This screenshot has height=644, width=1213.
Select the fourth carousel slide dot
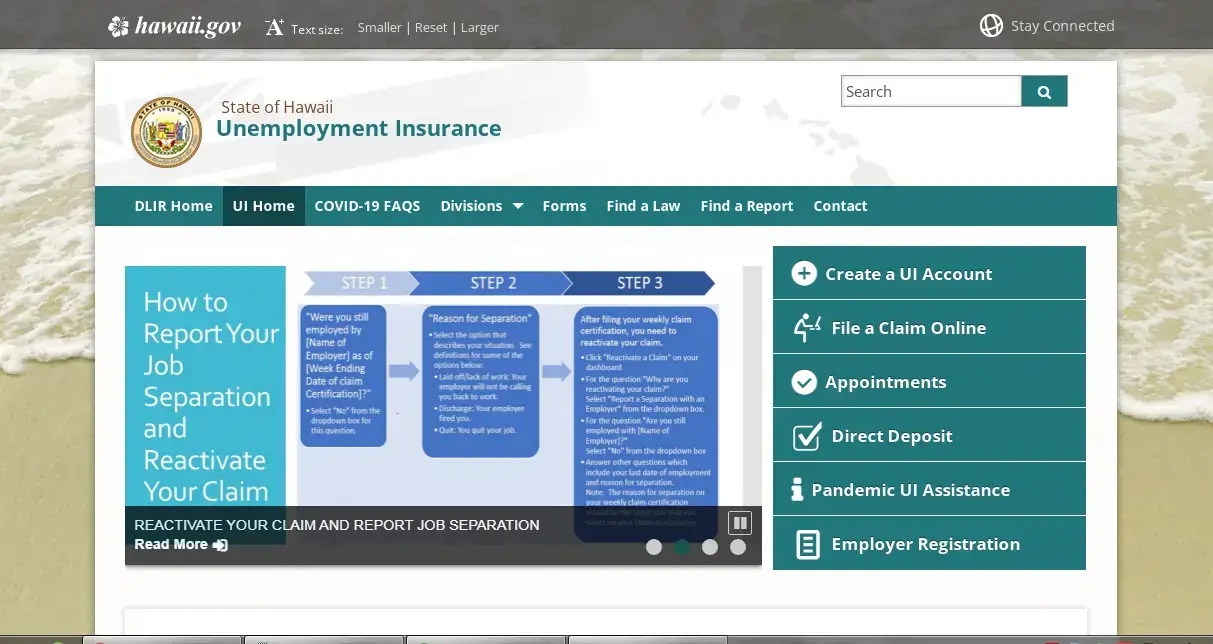click(738, 547)
